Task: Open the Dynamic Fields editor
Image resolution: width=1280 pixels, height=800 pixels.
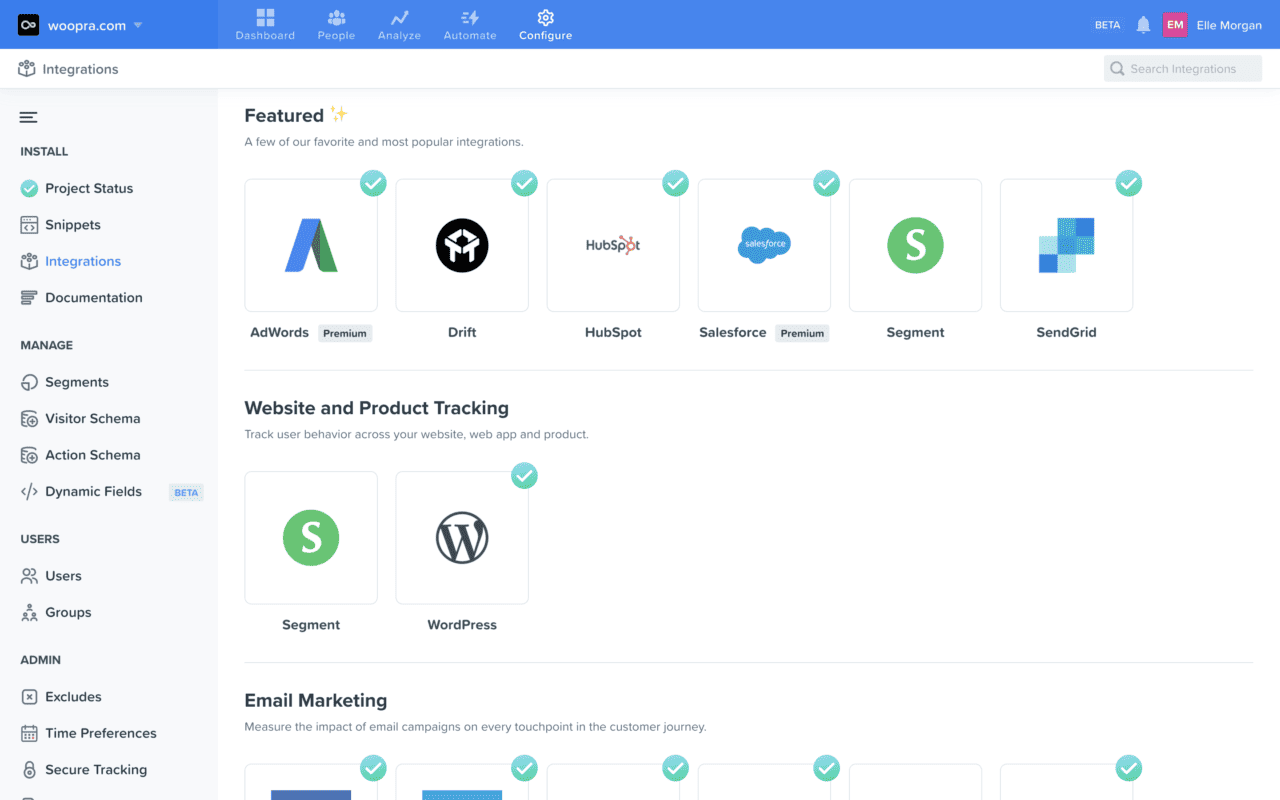Action: pos(94,491)
